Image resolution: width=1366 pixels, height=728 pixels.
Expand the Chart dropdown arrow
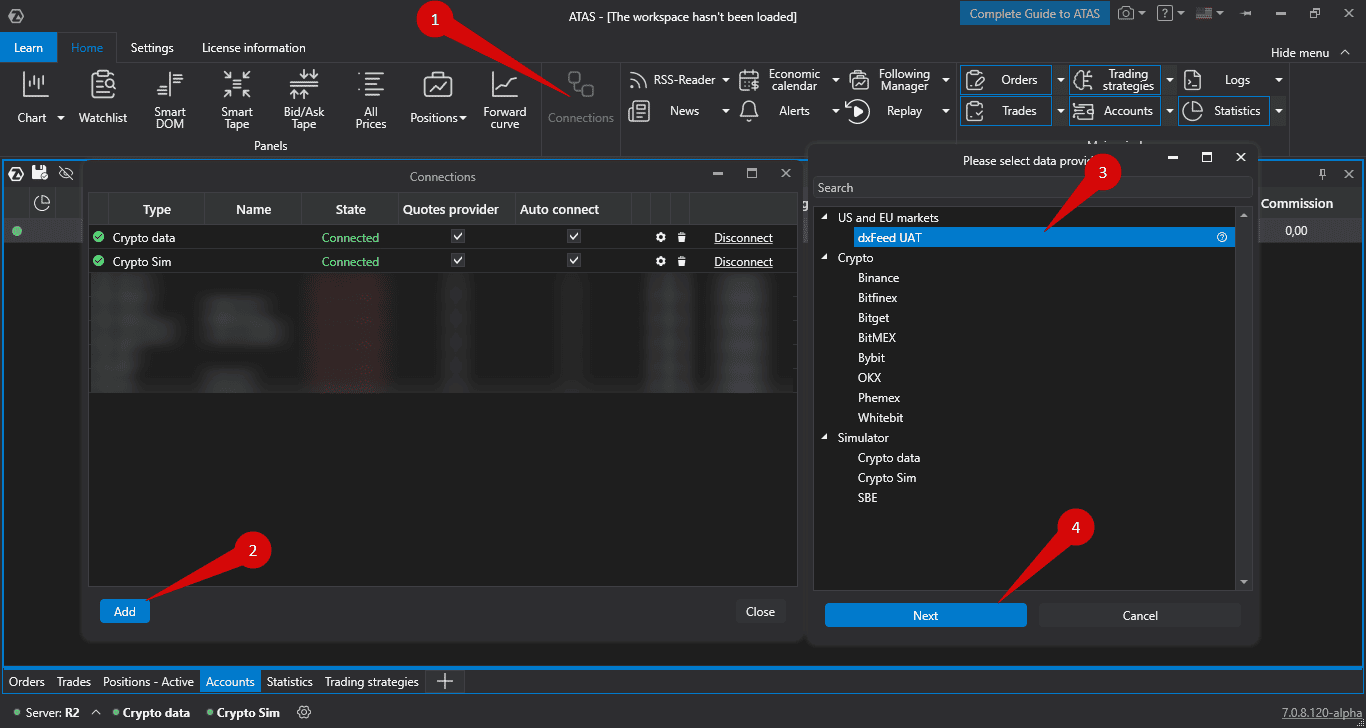[60, 118]
